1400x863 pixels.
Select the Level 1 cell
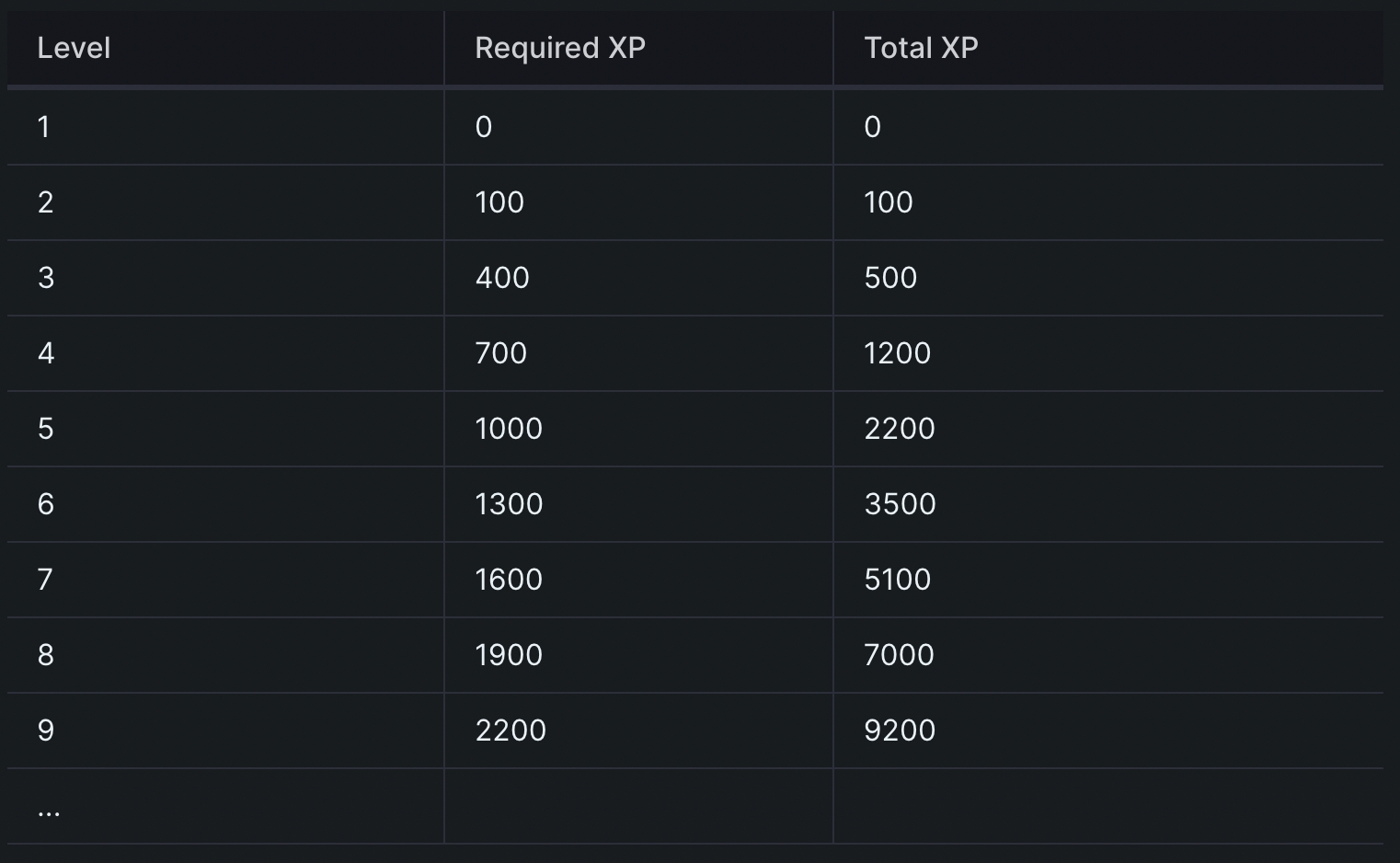tap(43, 127)
